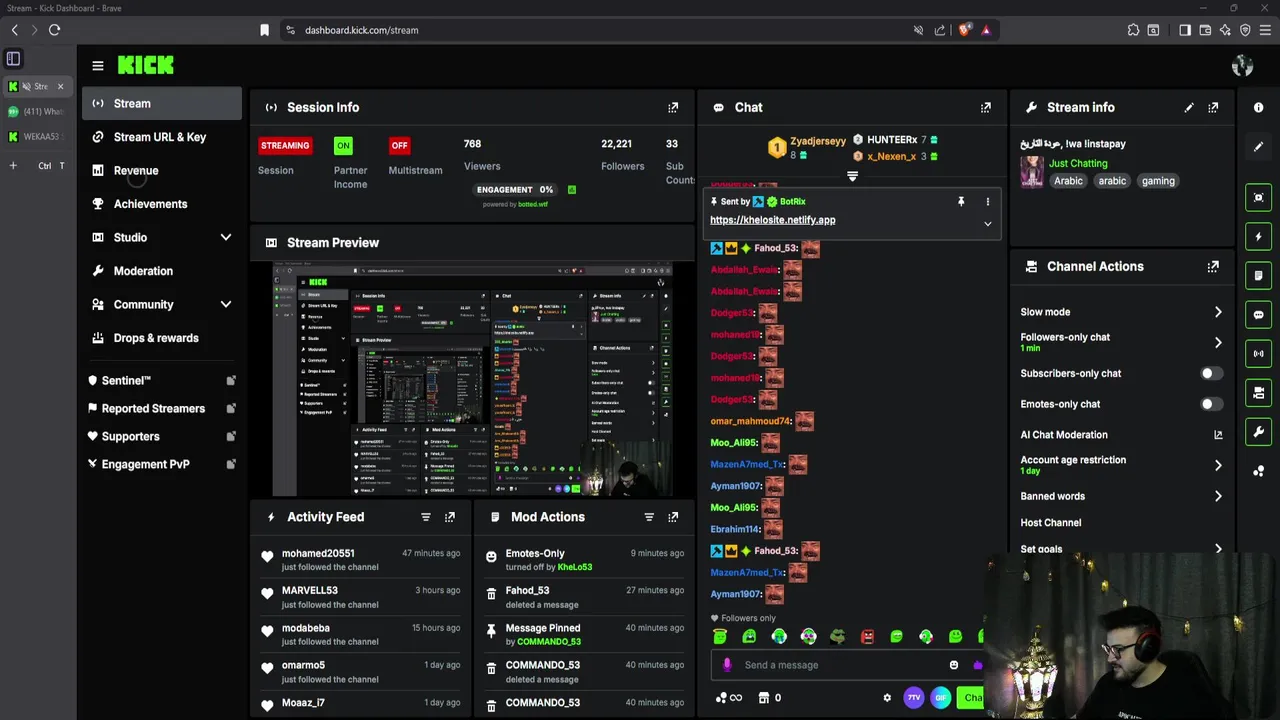Reload the page in Brave
This screenshot has height=720, width=1280.
[x=54, y=30]
